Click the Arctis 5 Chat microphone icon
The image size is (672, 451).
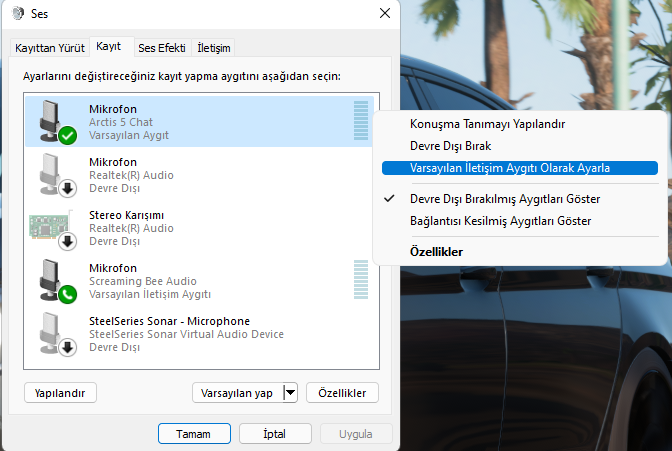57,122
